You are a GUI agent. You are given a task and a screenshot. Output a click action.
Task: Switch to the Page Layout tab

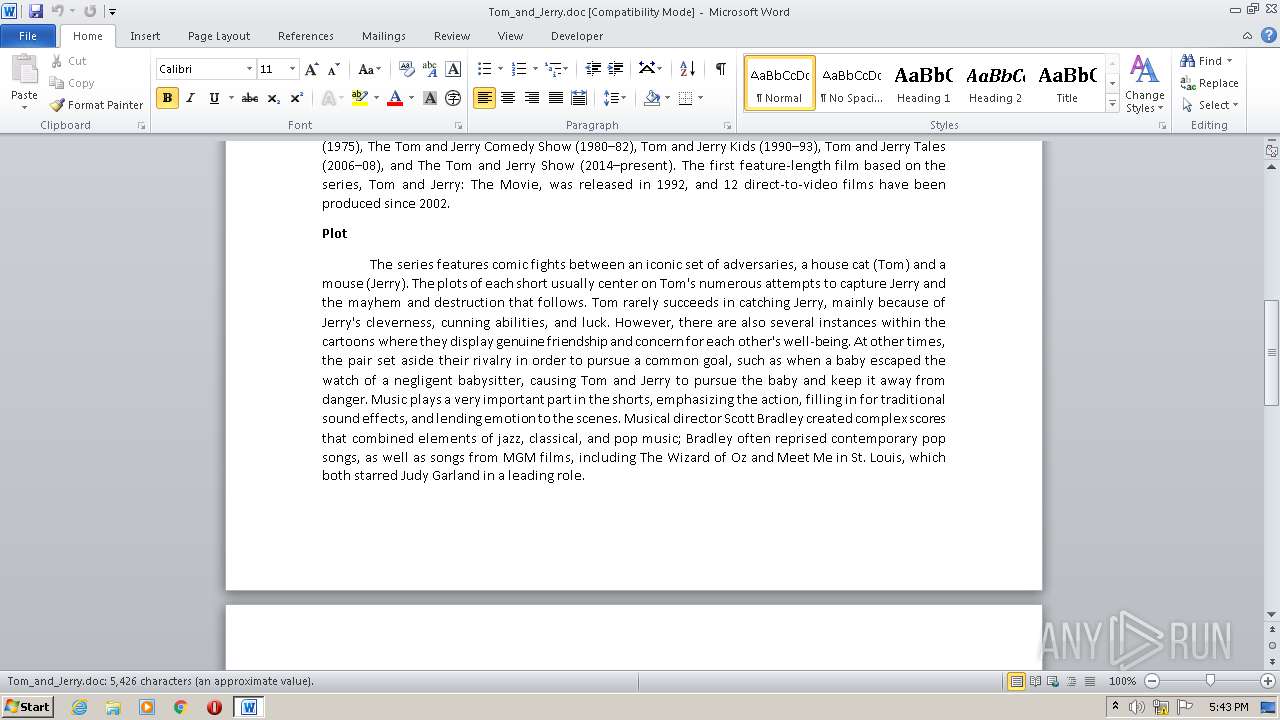click(219, 36)
